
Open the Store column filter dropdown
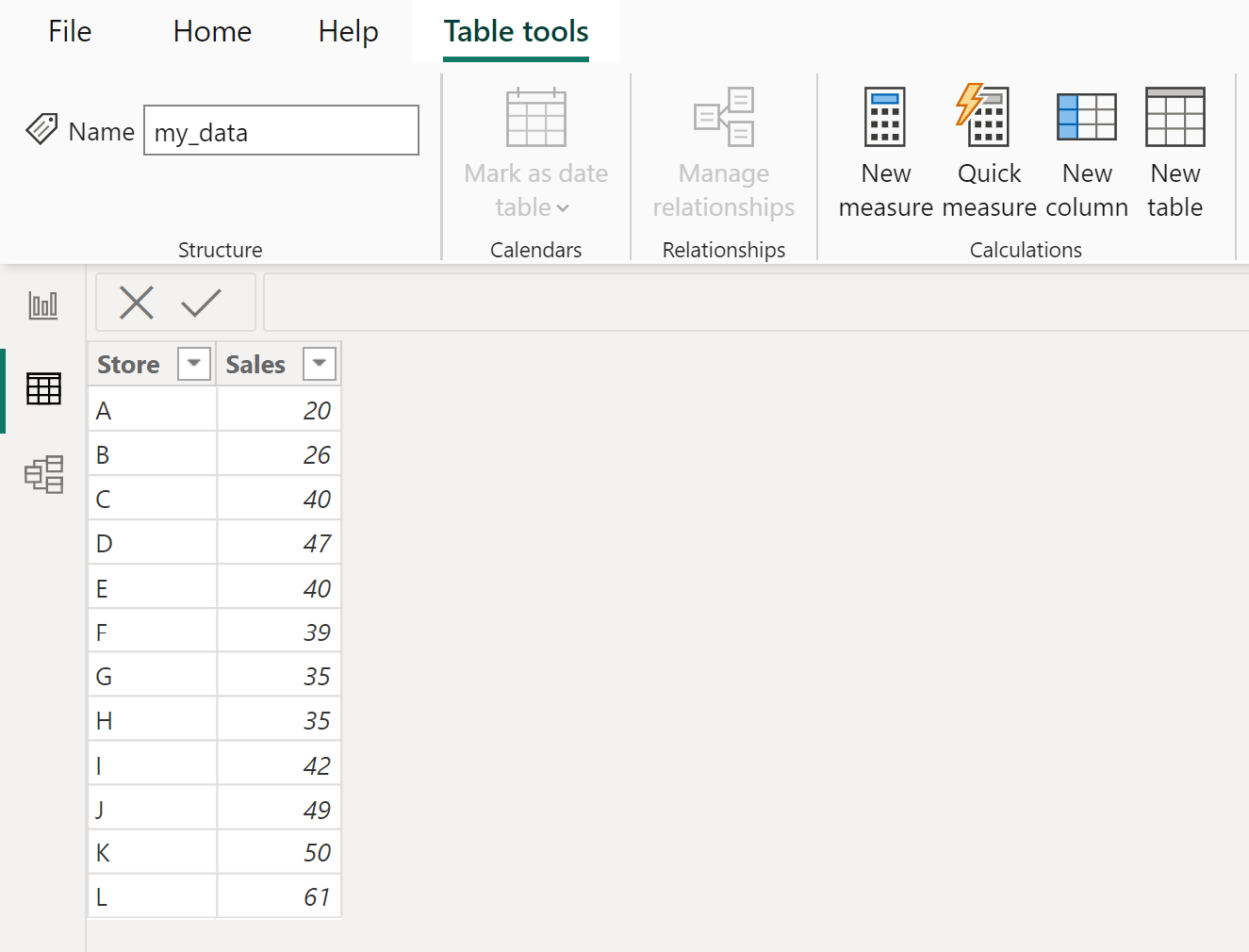tap(194, 364)
